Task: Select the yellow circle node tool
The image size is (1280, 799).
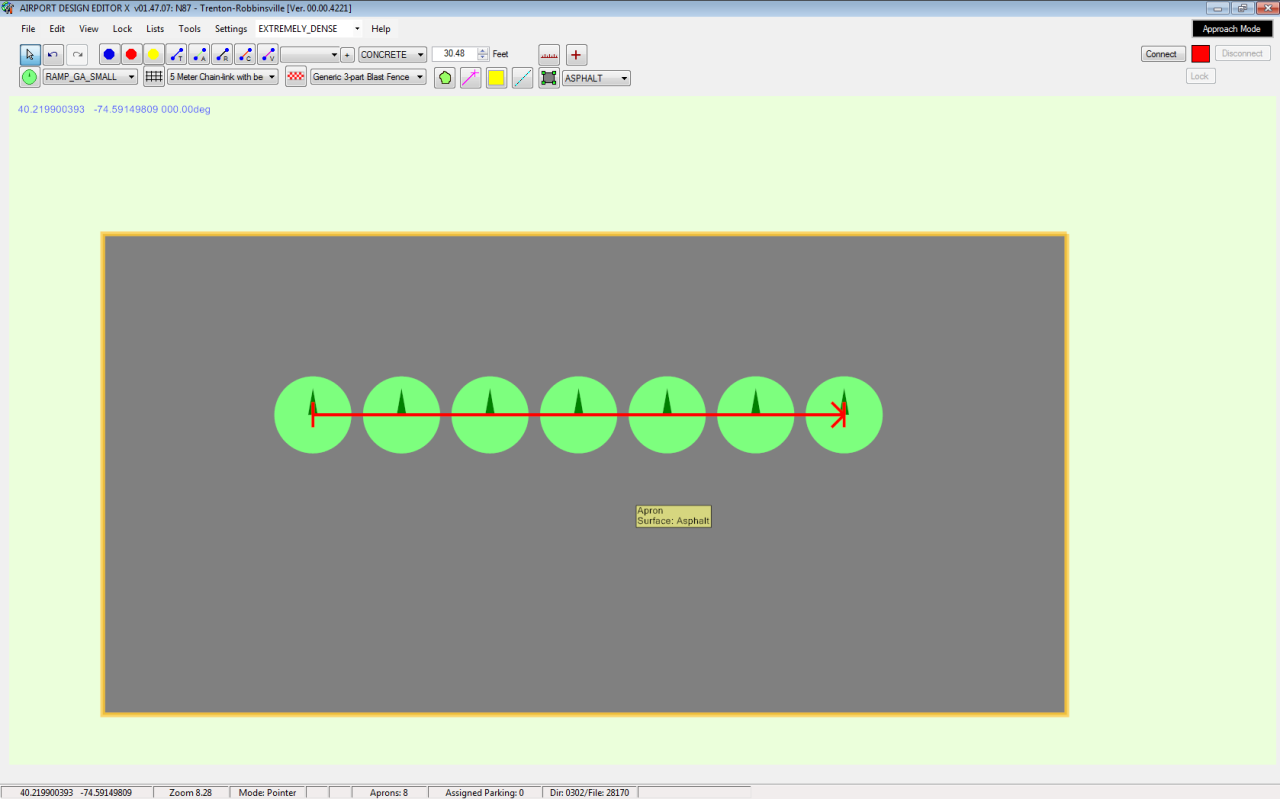Action: (x=154, y=54)
